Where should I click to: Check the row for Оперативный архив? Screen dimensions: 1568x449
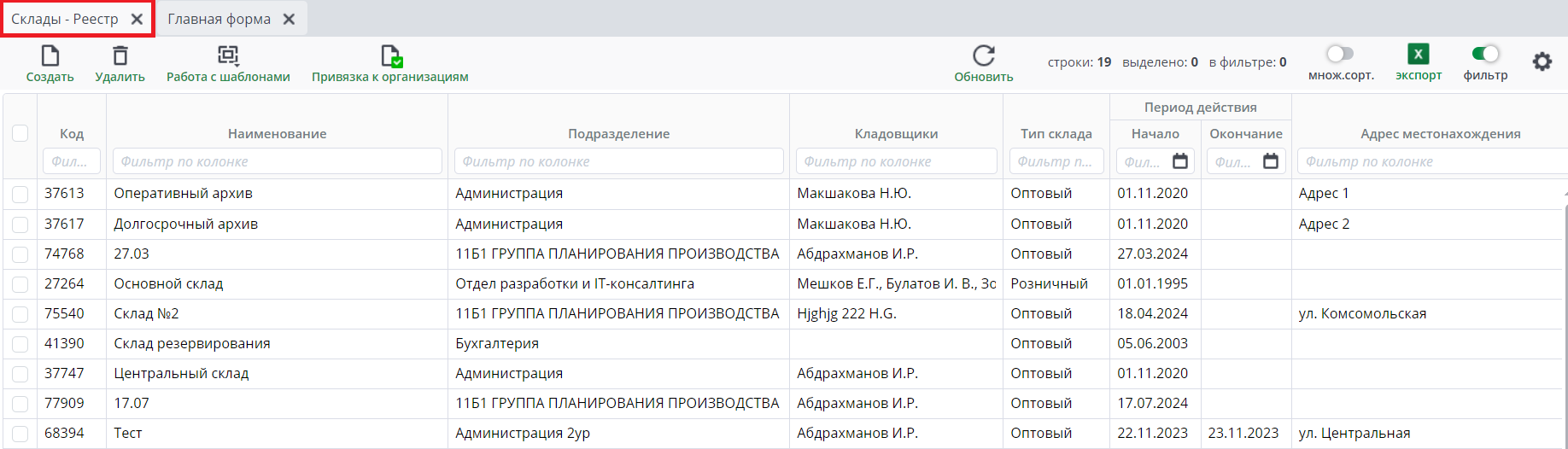(20, 195)
